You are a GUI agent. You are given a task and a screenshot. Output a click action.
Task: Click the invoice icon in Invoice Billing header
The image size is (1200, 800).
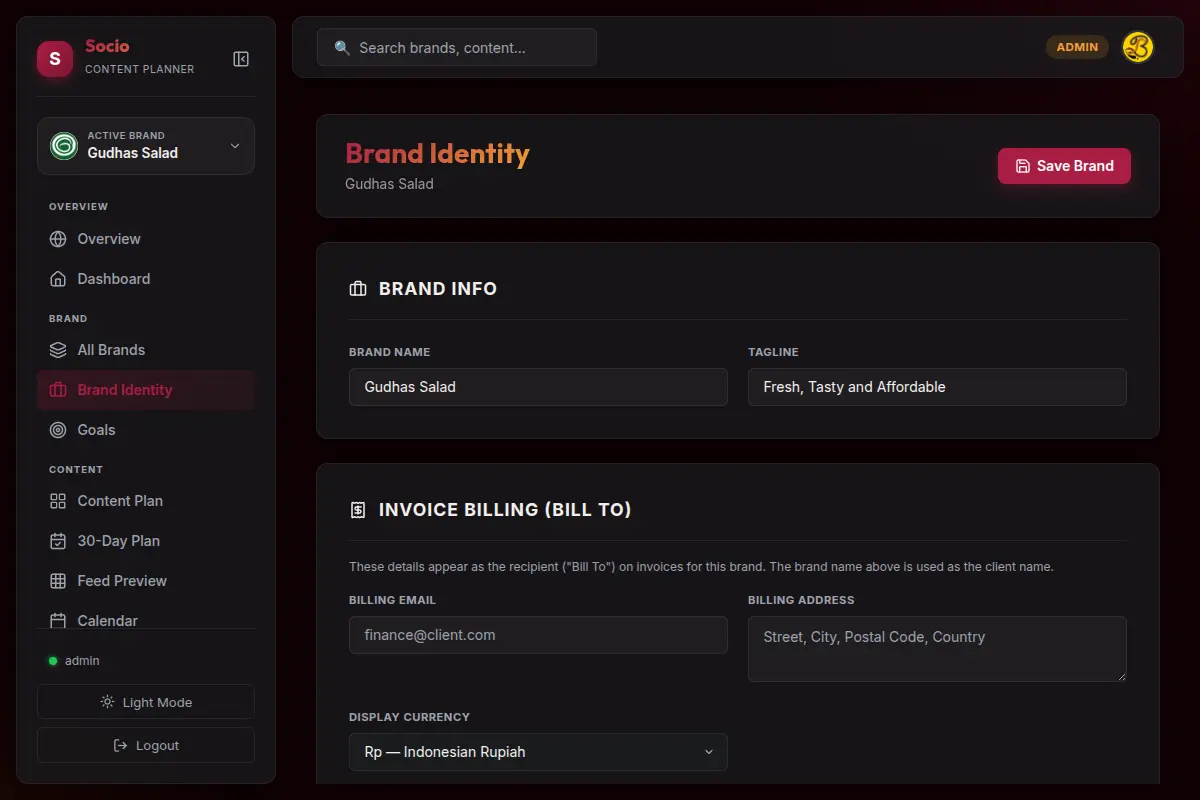point(358,510)
